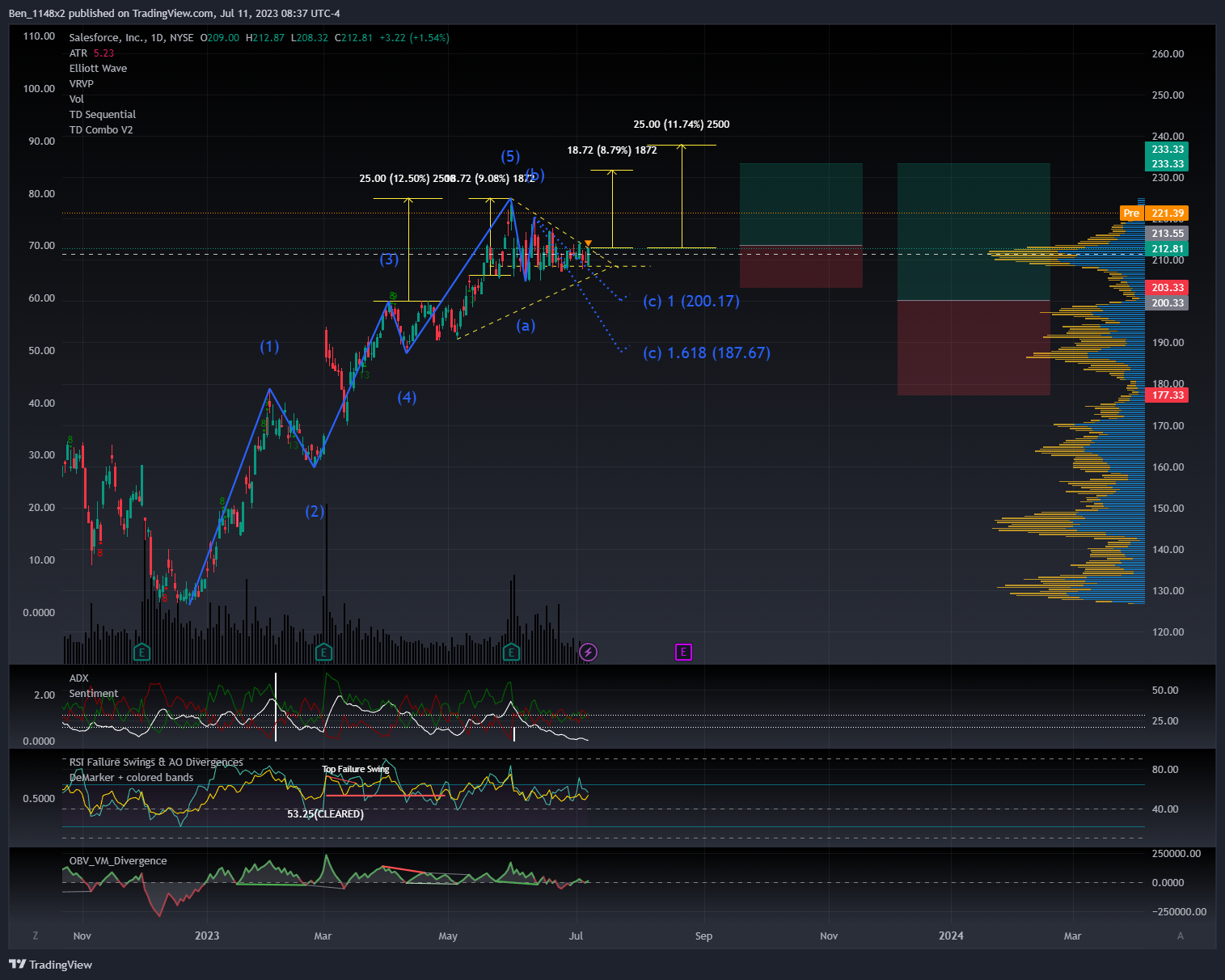
Task: Click the (c) 1.618 (187.67) target label
Action: click(x=707, y=353)
